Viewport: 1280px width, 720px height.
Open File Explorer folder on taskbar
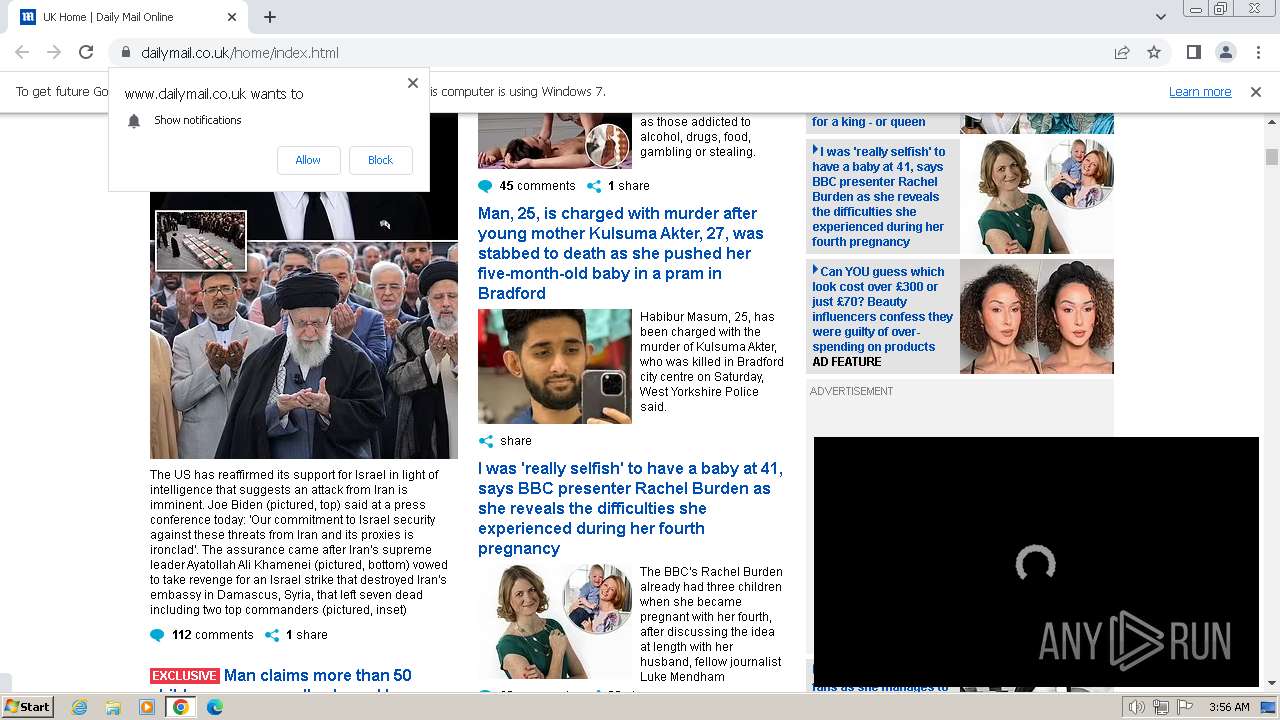(113, 707)
